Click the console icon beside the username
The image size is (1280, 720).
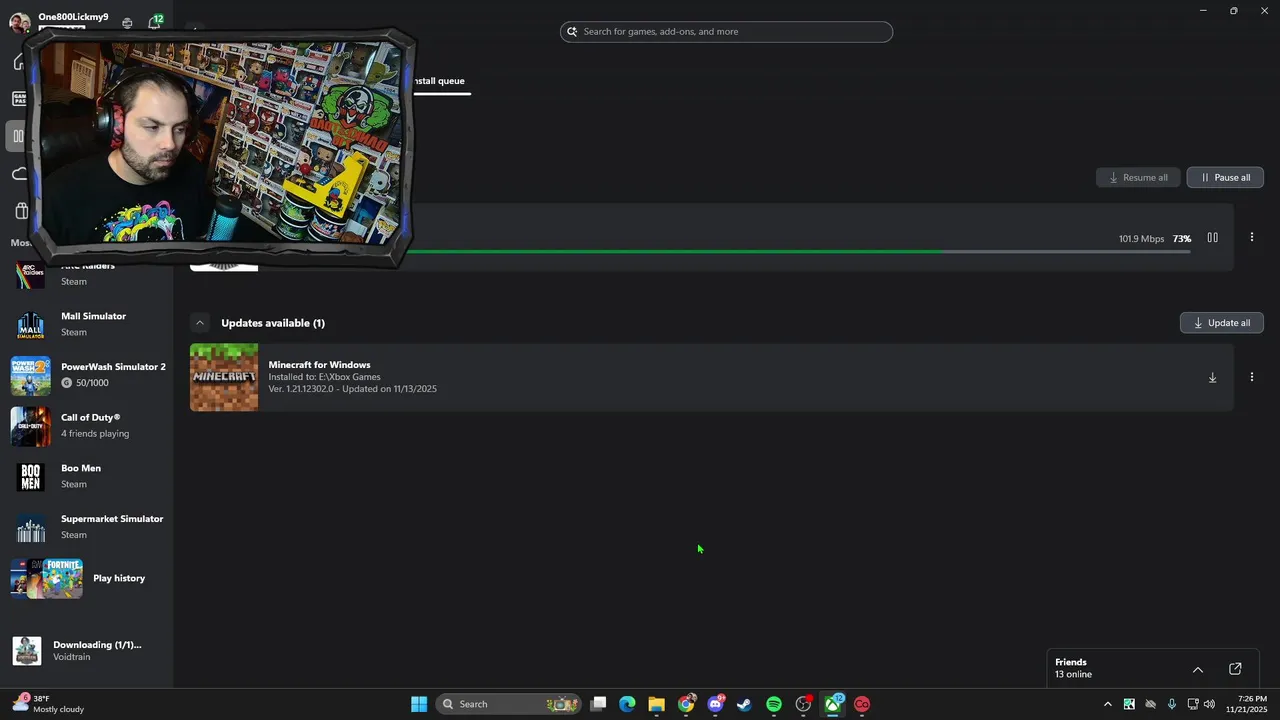click(x=127, y=23)
